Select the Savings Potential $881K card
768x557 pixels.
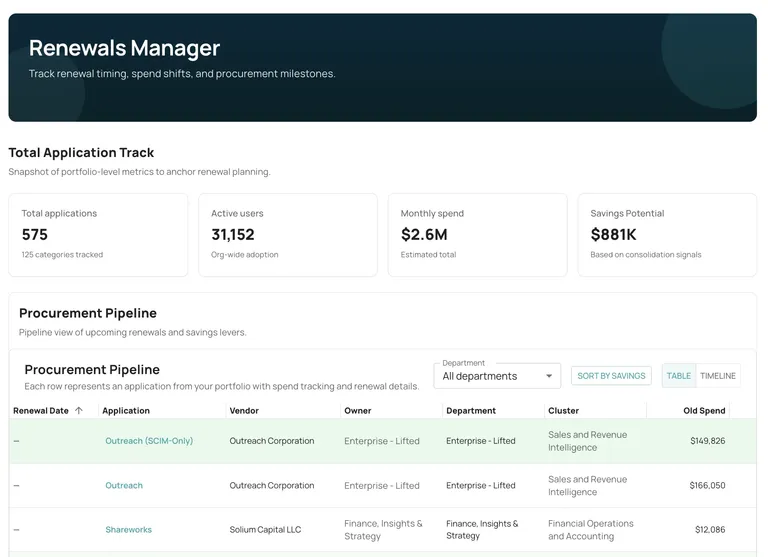click(x=667, y=235)
